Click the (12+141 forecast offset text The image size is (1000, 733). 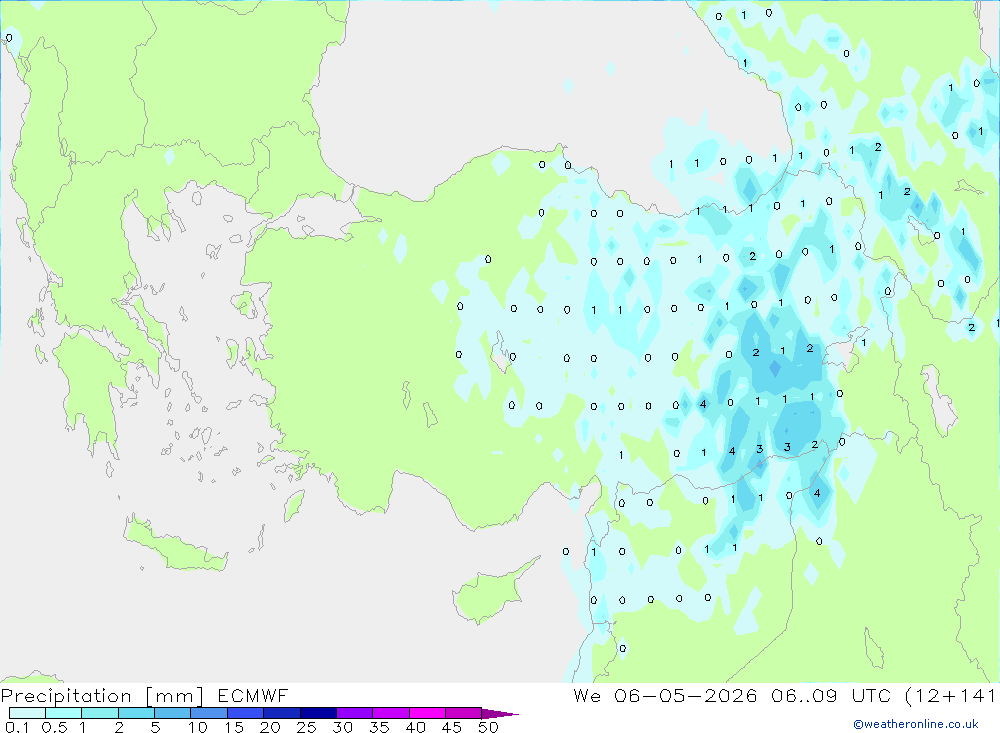(951, 696)
